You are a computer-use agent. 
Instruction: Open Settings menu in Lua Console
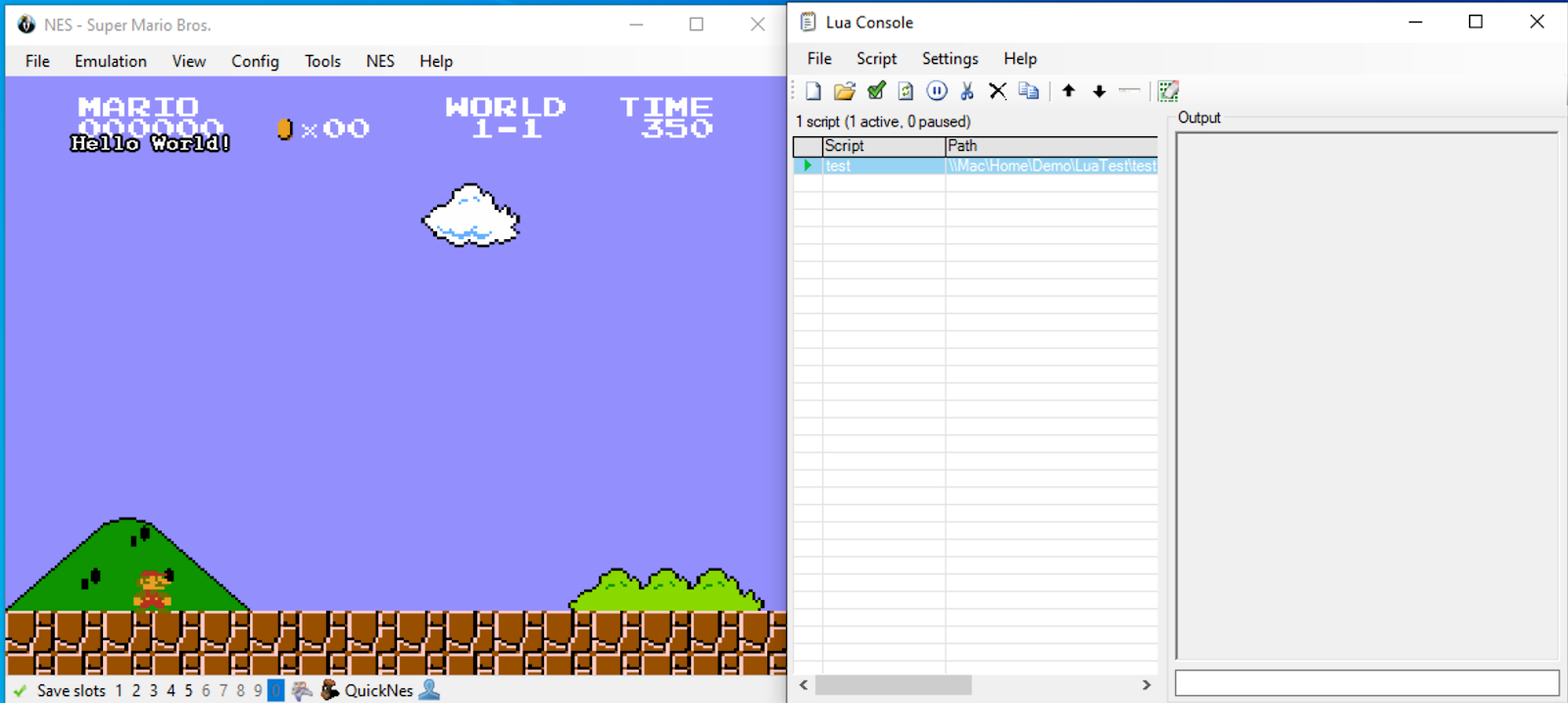950,59
